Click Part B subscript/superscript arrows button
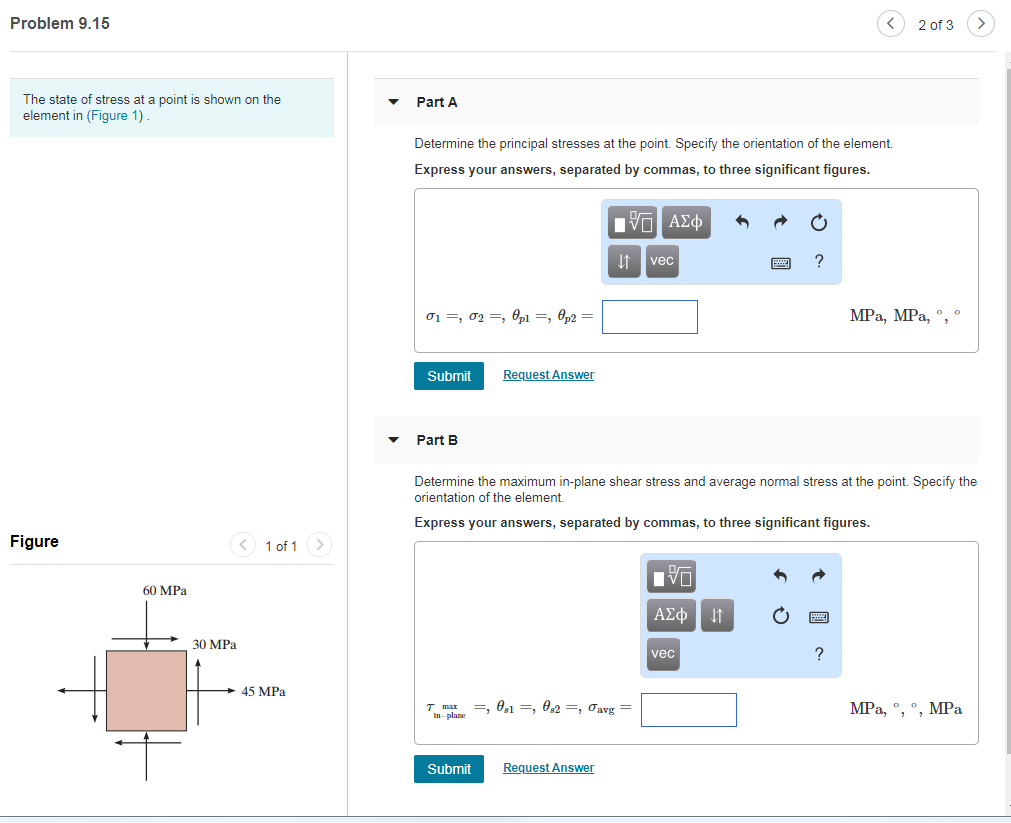Image resolution: width=1011 pixels, height=823 pixels. pyautogui.click(x=717, y=615)
